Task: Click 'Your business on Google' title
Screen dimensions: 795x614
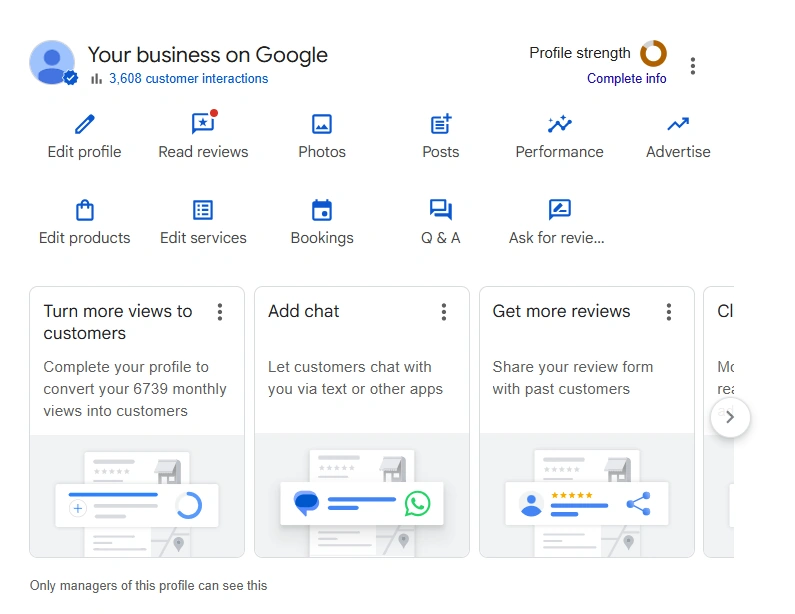Action: (x=208, y=55)
